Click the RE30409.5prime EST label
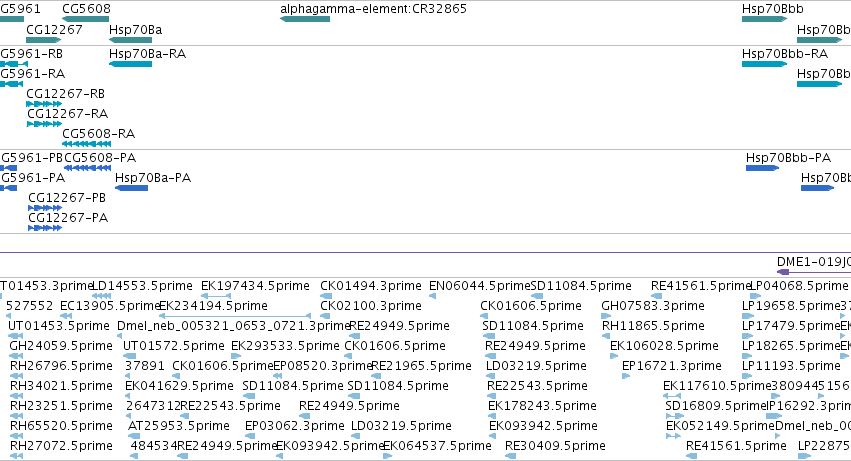 [555, 447]
